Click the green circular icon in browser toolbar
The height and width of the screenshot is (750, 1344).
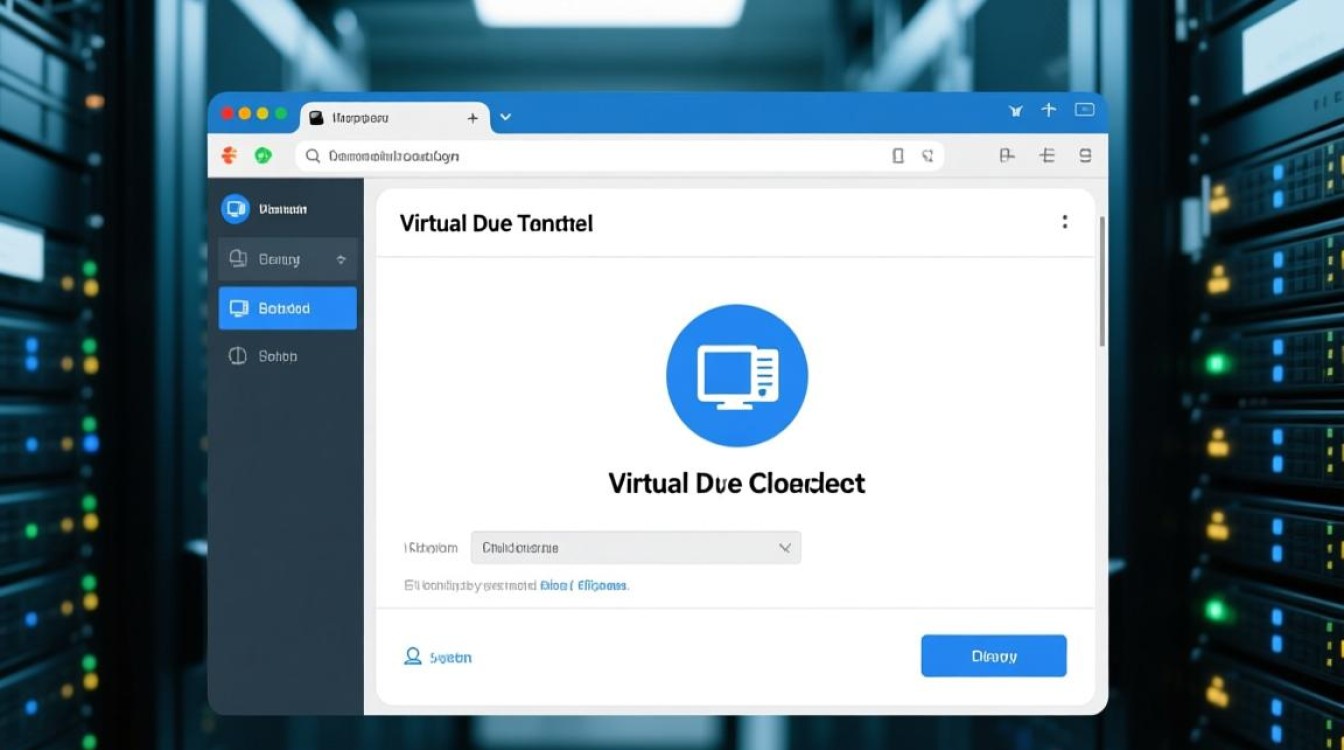[263, 155]
